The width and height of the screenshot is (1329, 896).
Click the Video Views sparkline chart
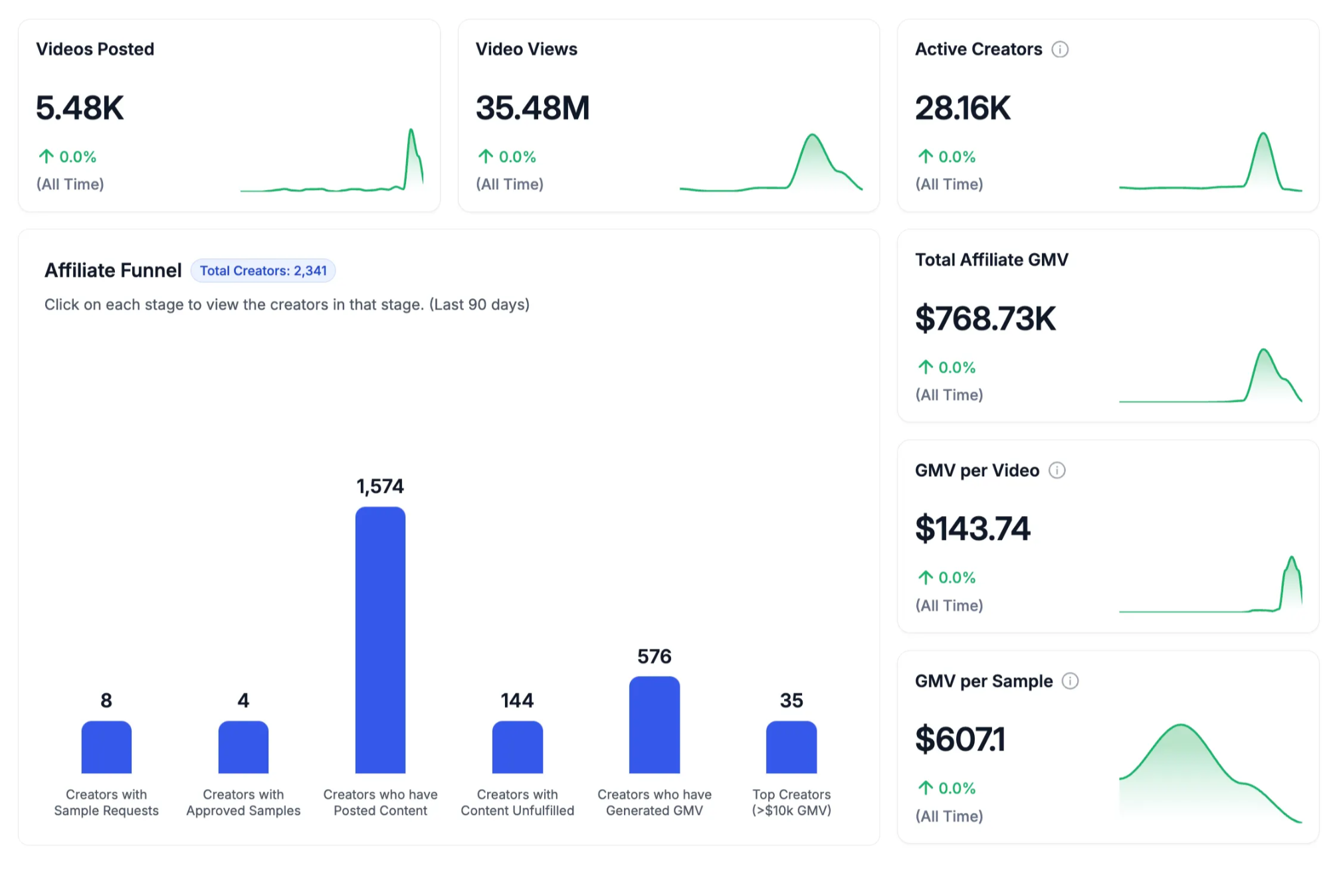[x=771, y=165]
